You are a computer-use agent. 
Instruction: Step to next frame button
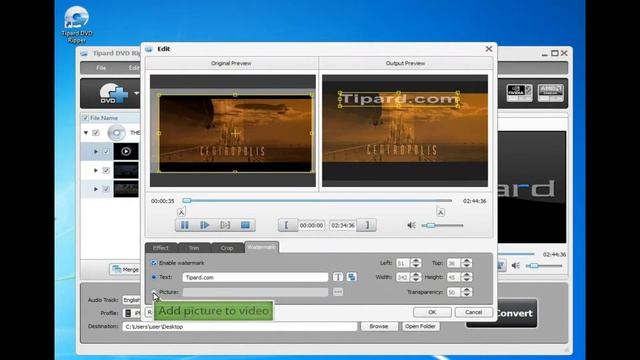tap(225, 225)
